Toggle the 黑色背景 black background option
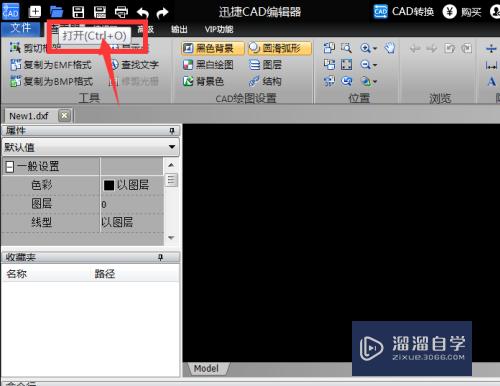The image size is (500, 386). coord(213,48)
